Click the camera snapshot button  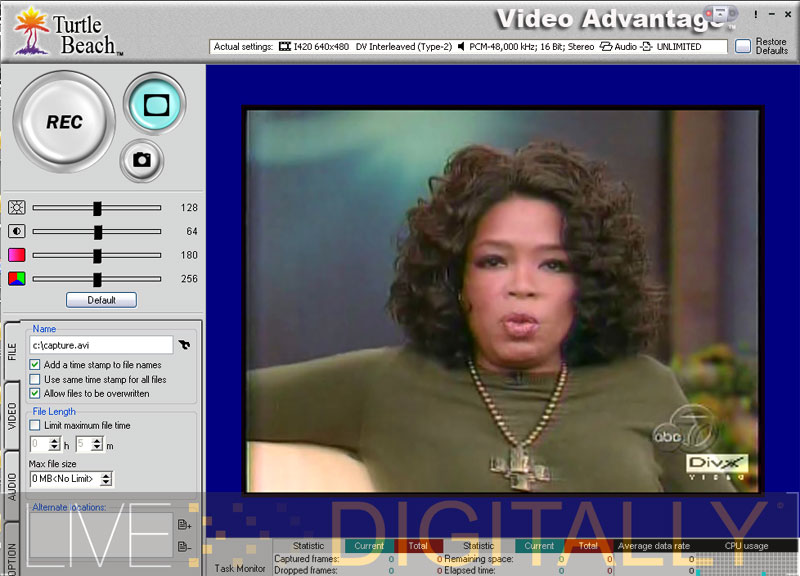tap(142, 160)
